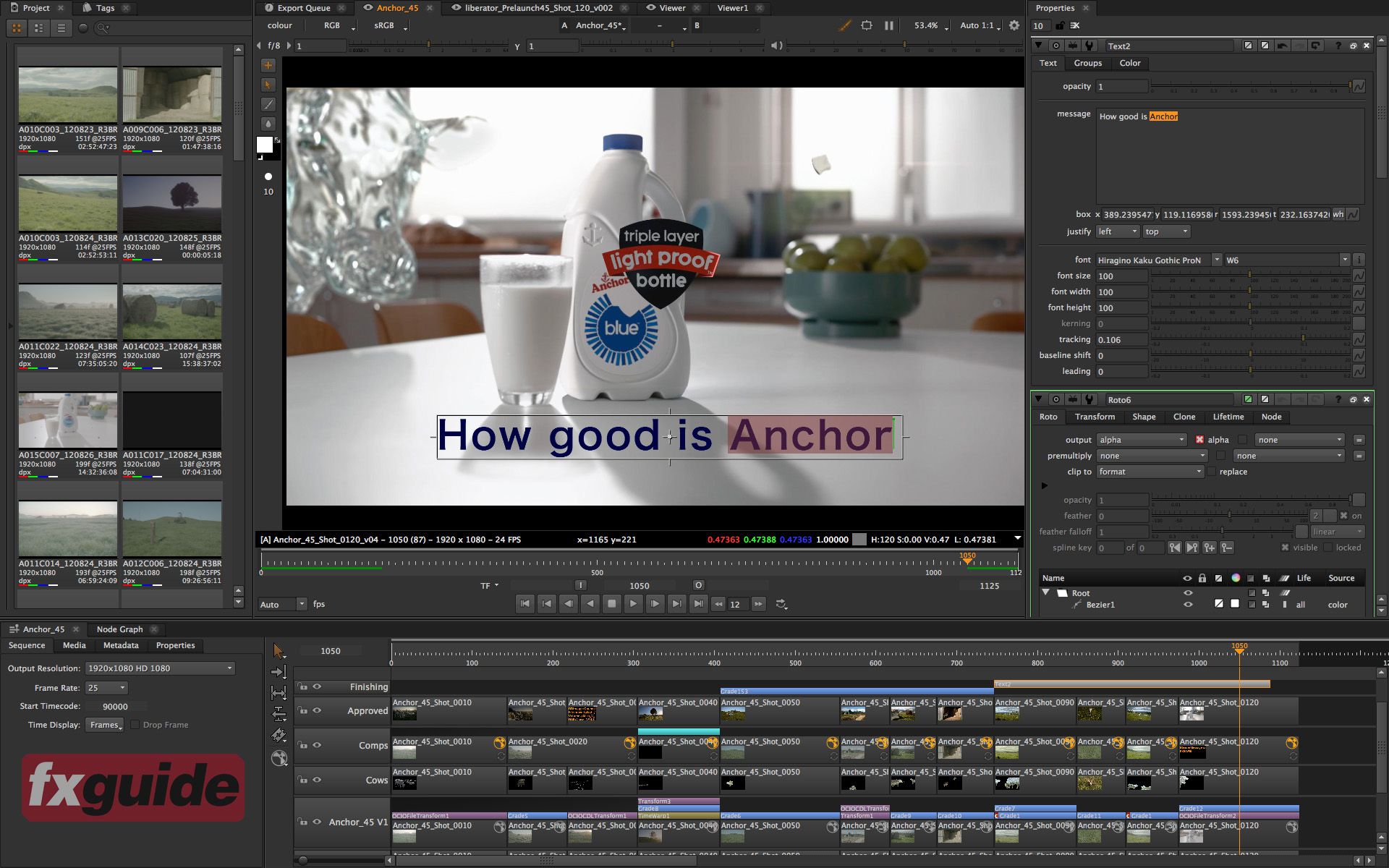
Task: Switch to the Metadata tab in sequence panel
Action: [121, 645]
